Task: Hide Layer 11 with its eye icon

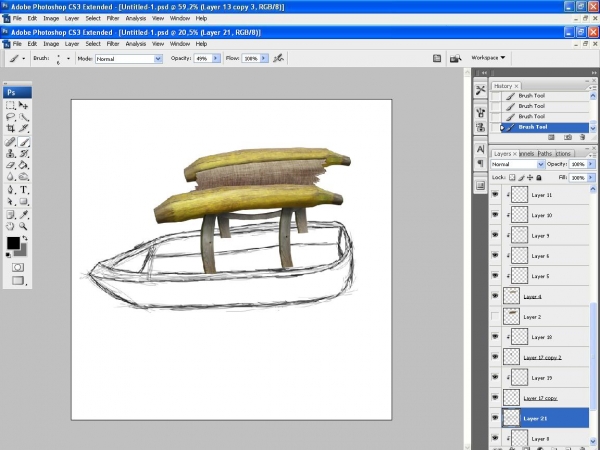Action: (x=495, y=194)
